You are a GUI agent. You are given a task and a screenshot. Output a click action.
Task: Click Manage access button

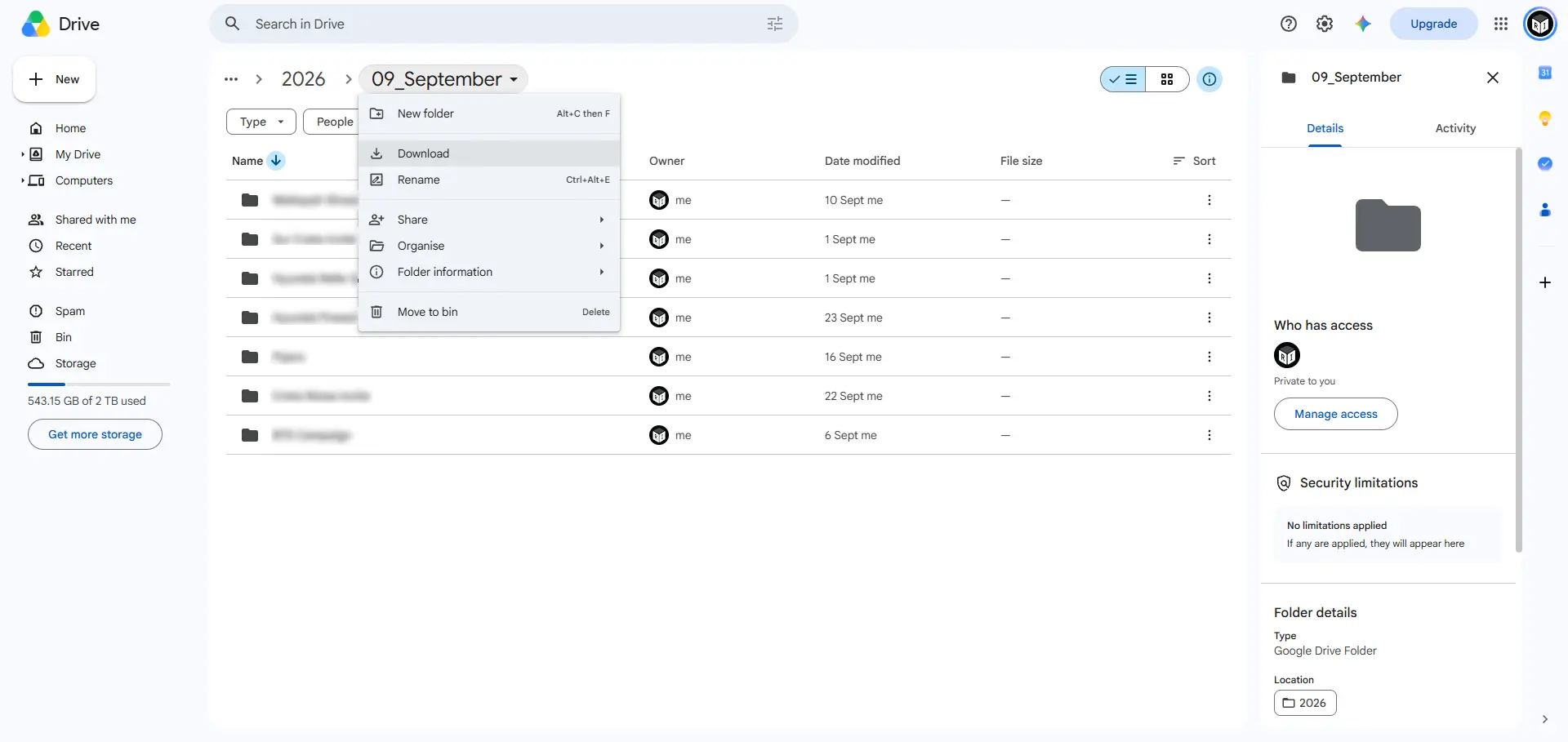pos(1336,414)
